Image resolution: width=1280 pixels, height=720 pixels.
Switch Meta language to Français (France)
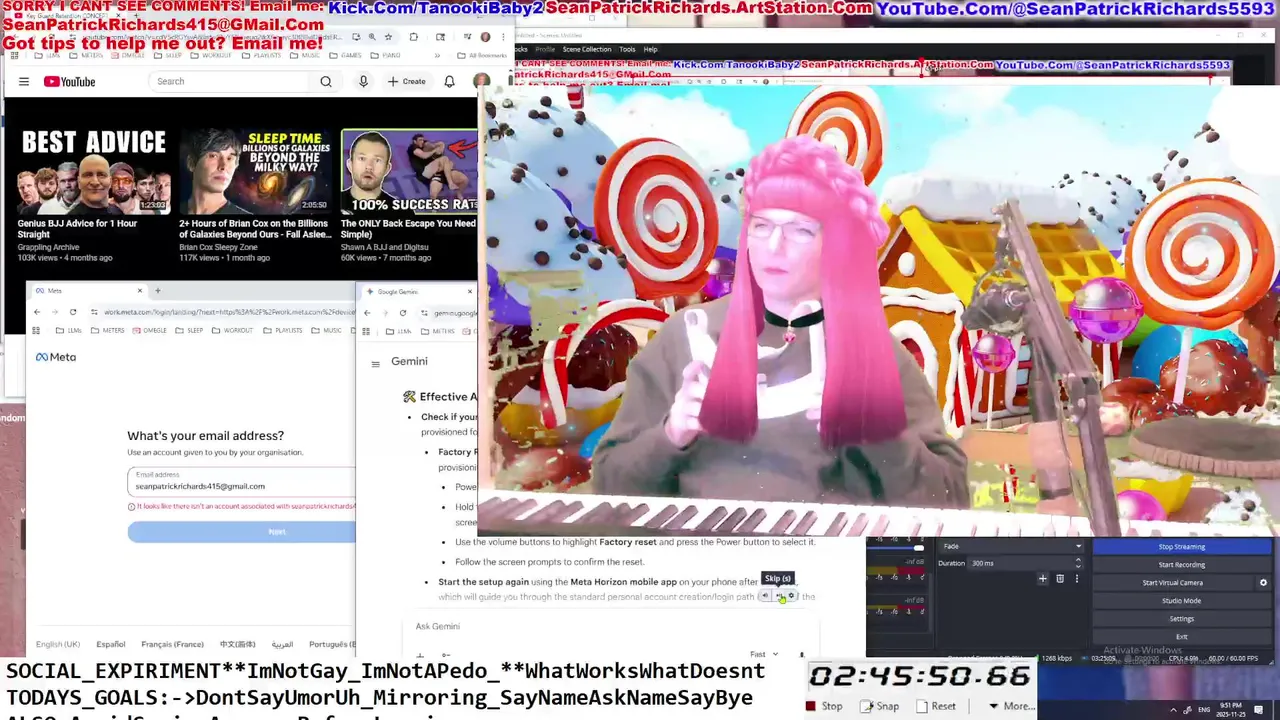coord(172,644)
